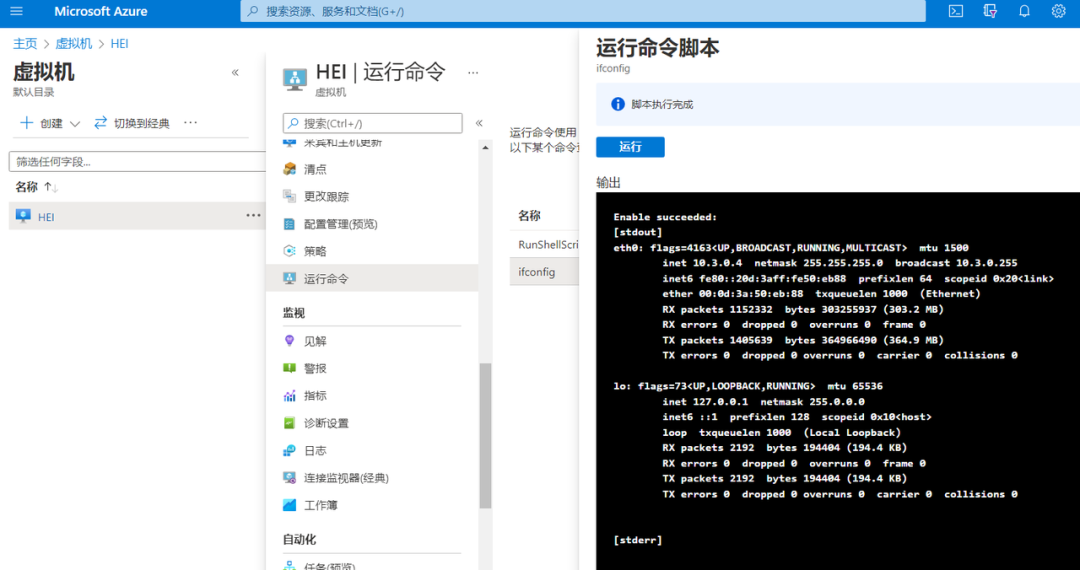Click 切换到经典 switch button
The image size is (1080, 570).
point(132,123)
